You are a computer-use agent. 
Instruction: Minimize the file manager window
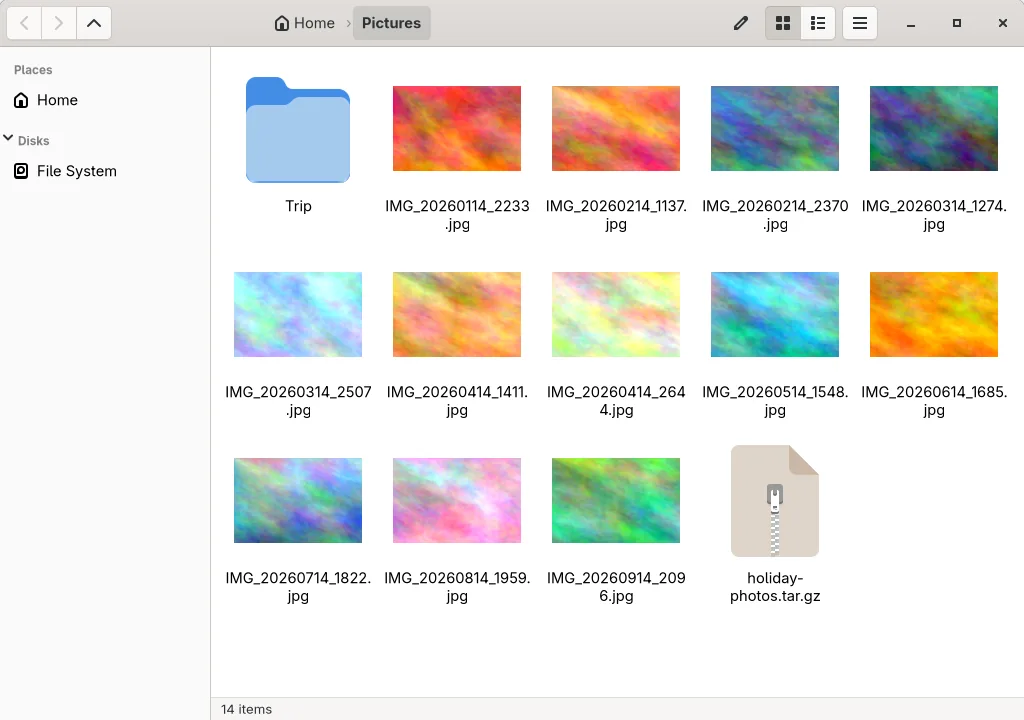click(911, 24)
